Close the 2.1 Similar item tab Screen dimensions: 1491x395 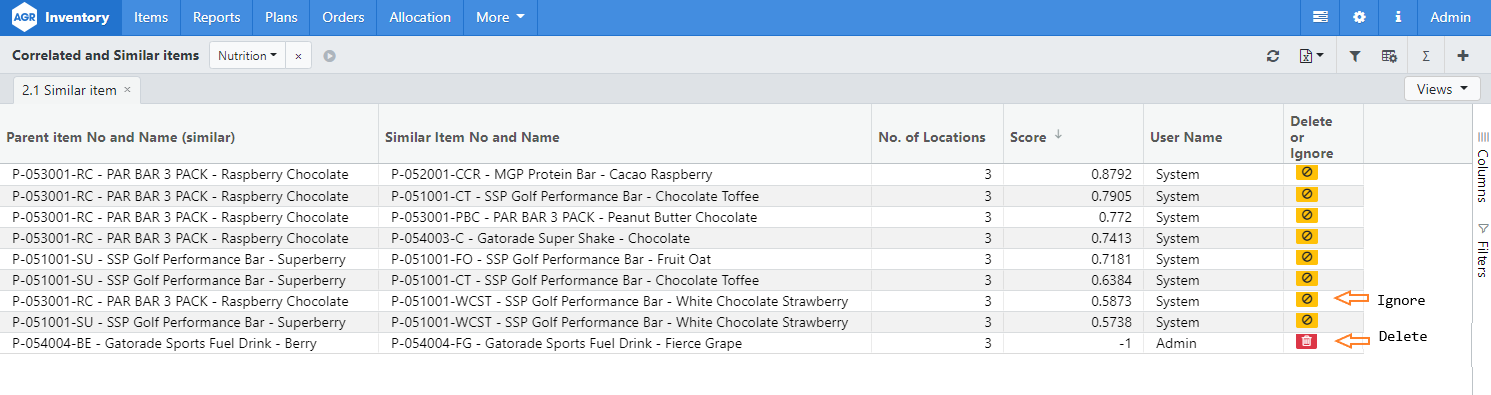pyautogui.click(x=127, y=90)
